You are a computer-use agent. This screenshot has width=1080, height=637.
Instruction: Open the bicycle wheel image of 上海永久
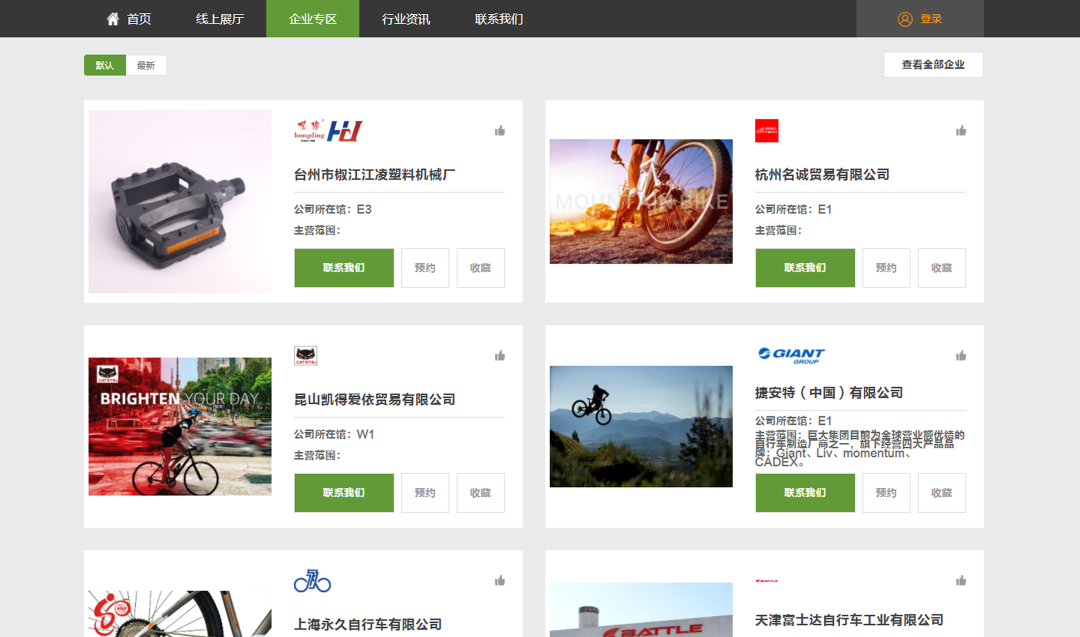click(180, 614)
